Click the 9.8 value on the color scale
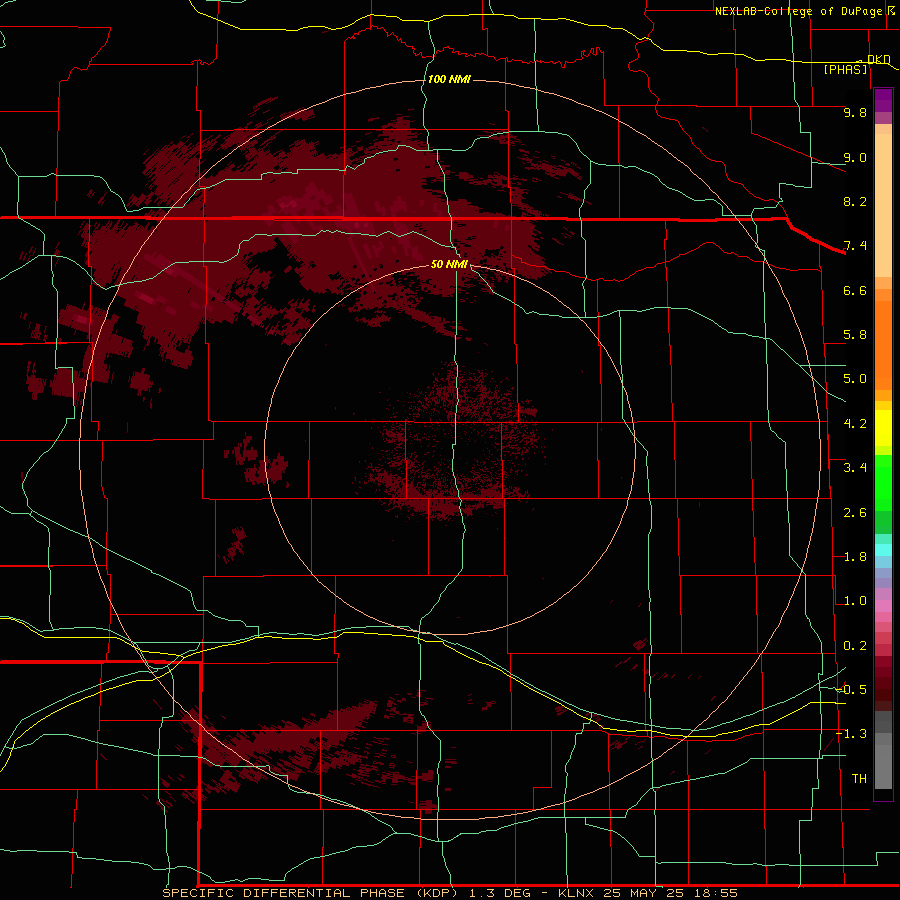This screenshot has width=900, height=900. coord(855,112)
